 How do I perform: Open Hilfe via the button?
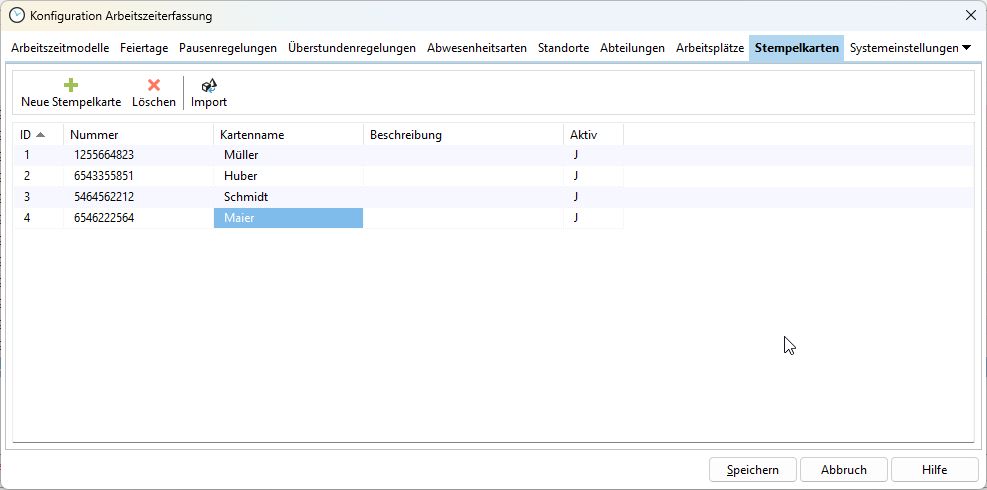click(934, 469)
